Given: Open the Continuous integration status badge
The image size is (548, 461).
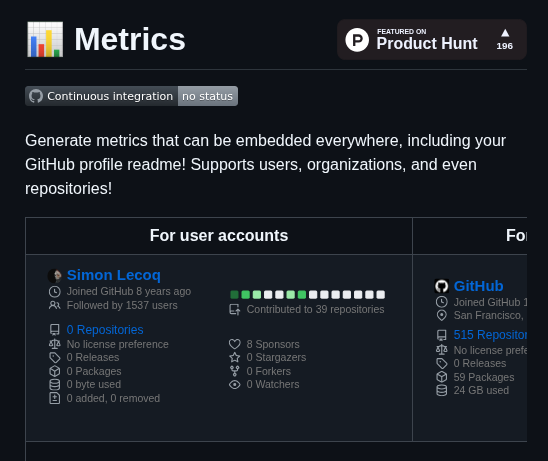Looking at the screenshot, I should point(131,96).
